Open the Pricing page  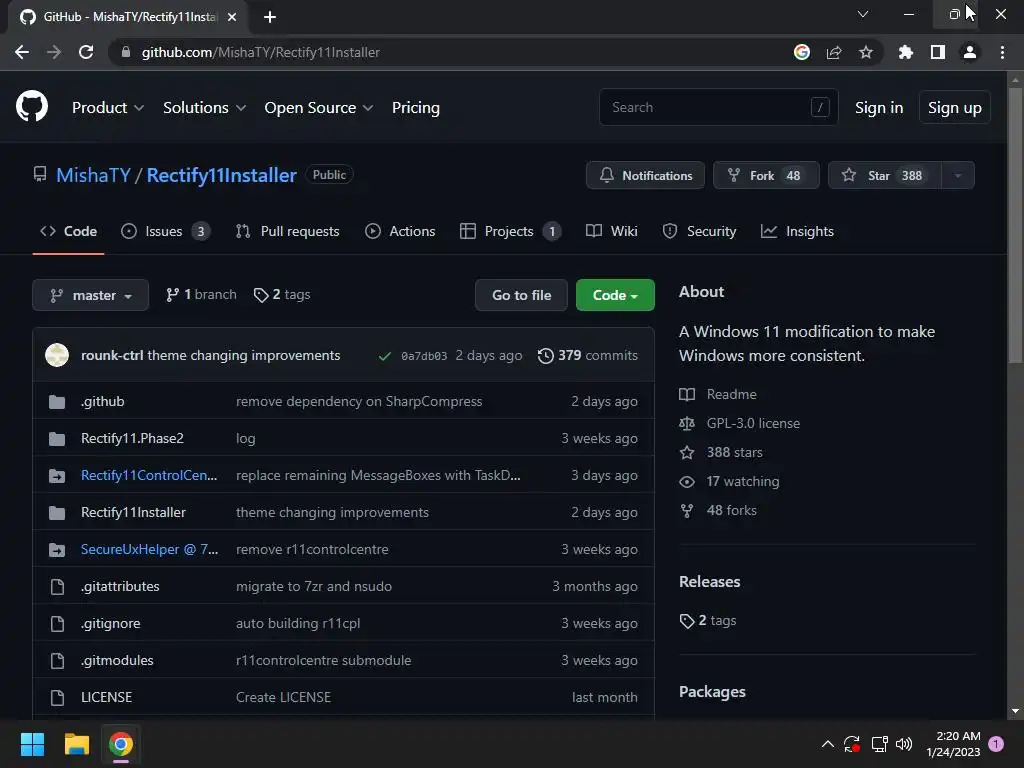(x=415, y=108)
